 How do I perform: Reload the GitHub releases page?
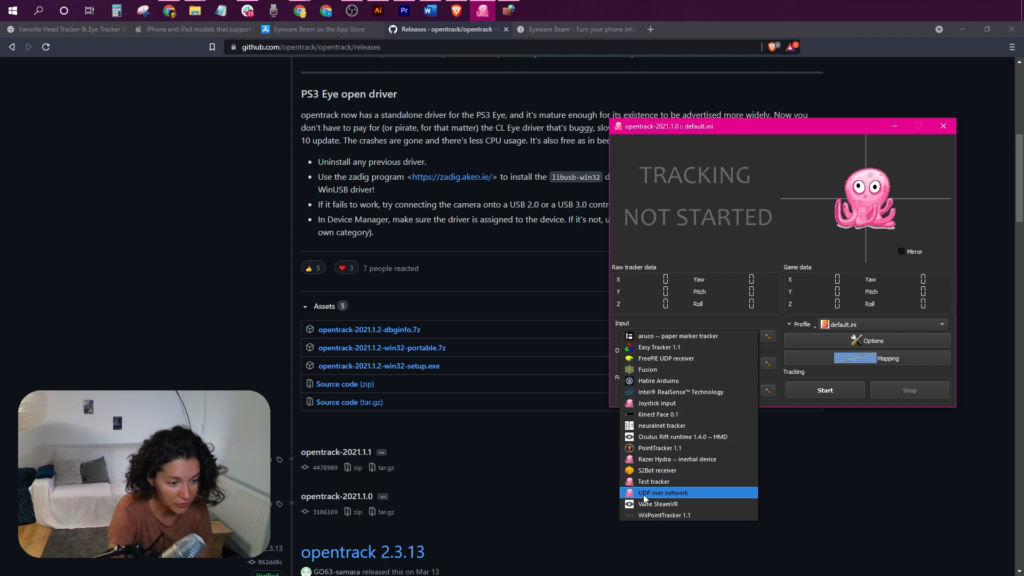click(x=46, y=47)
